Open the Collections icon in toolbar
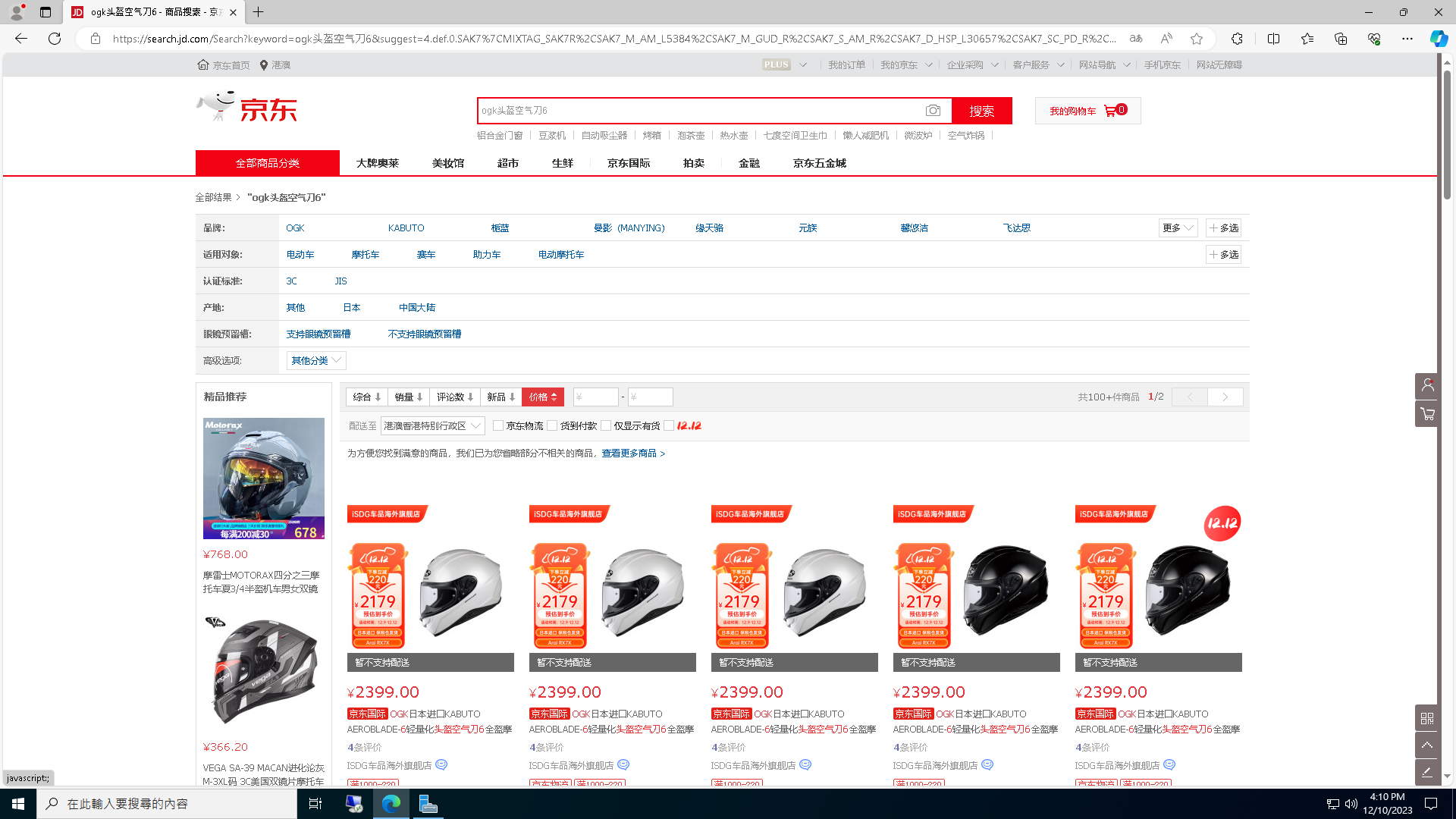Image resolution: width=1456 pixels, height=819 pixels. coord(1341,39)
